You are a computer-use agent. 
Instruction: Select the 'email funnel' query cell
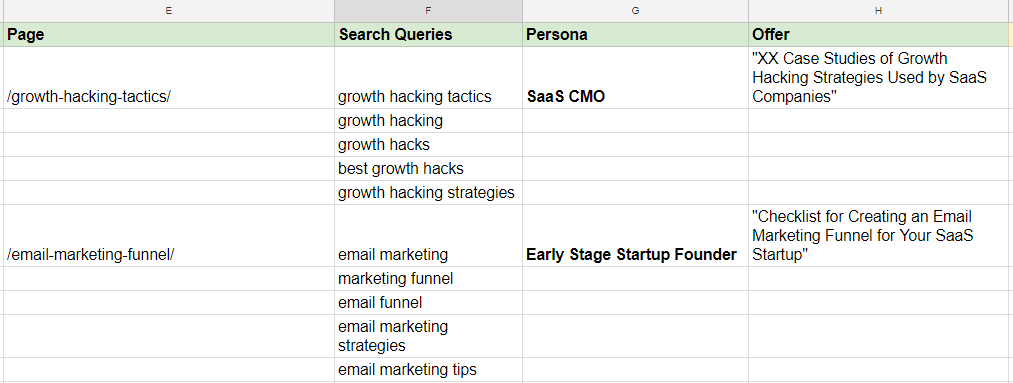click(x=428, y=302)
